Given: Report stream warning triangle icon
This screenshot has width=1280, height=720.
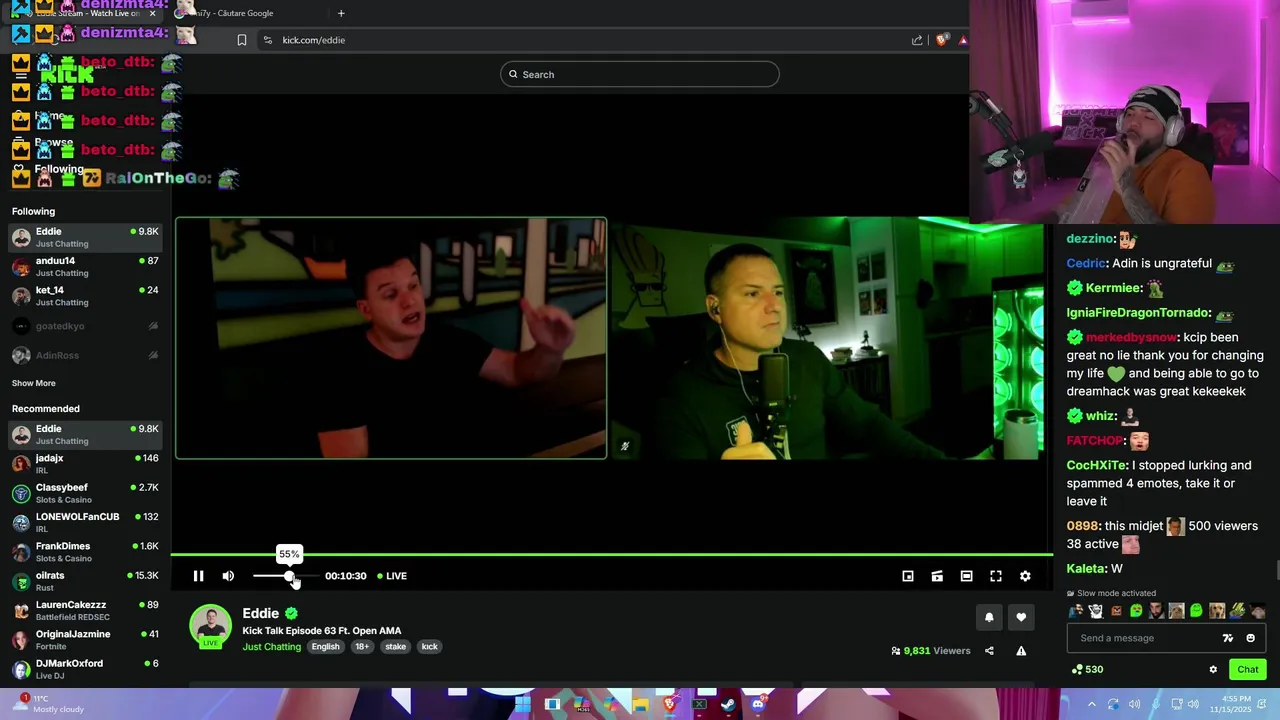Looking at the screenshot, I should pyautogui.click(x=1021, y=651).
